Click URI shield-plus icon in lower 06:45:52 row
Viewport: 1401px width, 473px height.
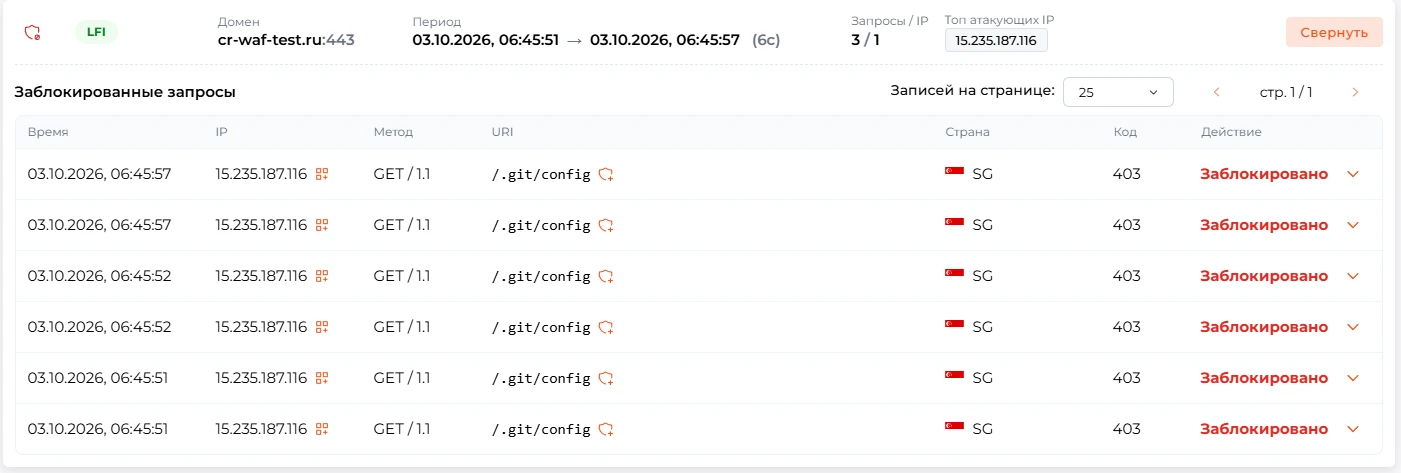[x=606, y=327]
